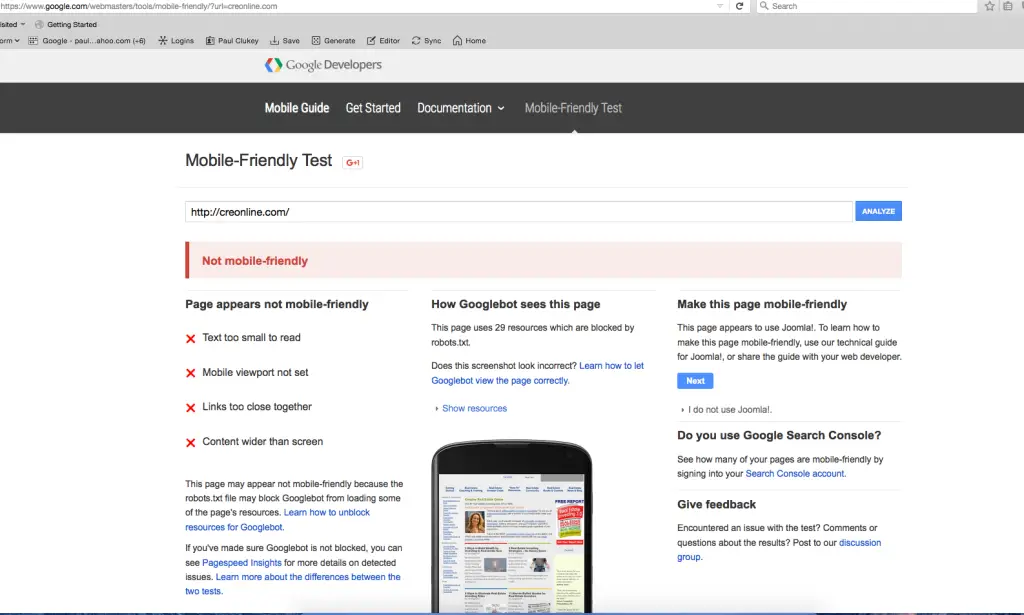Open the Editor toolbar item

383,40
